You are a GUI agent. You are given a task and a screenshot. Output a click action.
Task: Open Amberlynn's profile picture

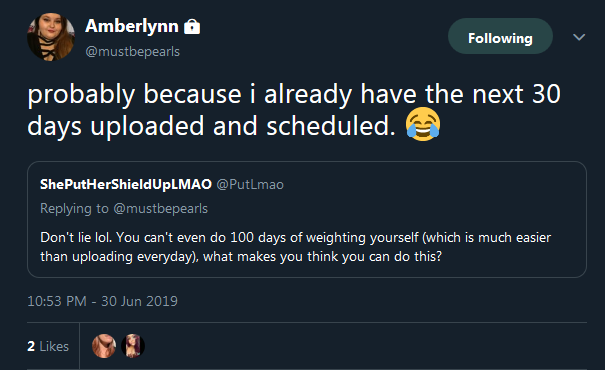(x=51, y=37)
